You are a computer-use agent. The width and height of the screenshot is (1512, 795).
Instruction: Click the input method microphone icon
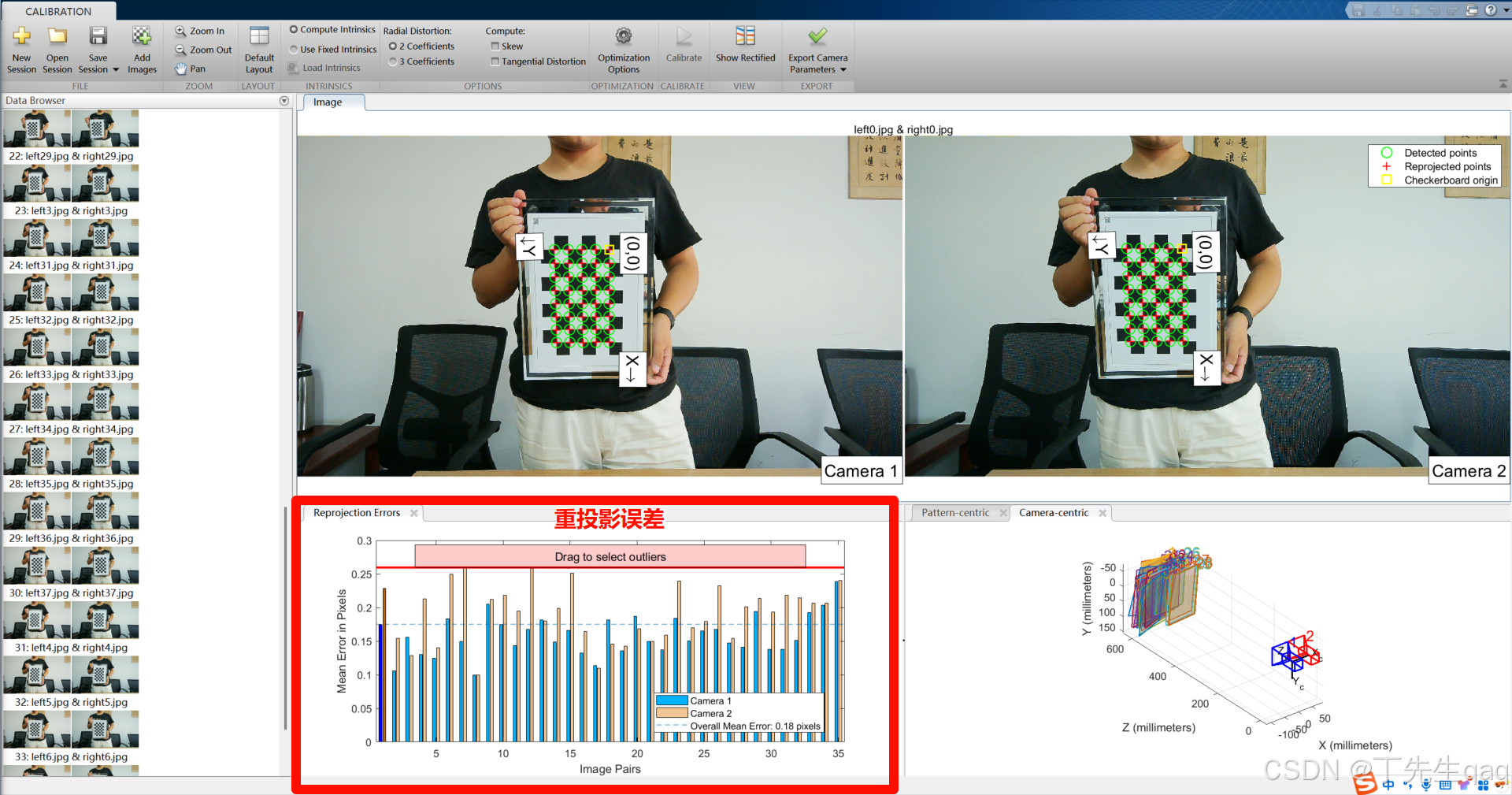click(1426, 785)
